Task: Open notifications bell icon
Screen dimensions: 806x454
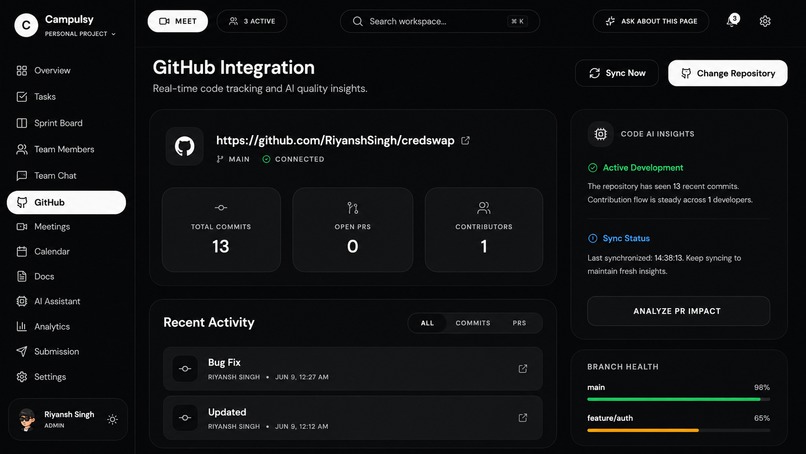Action: pos(732,21)
